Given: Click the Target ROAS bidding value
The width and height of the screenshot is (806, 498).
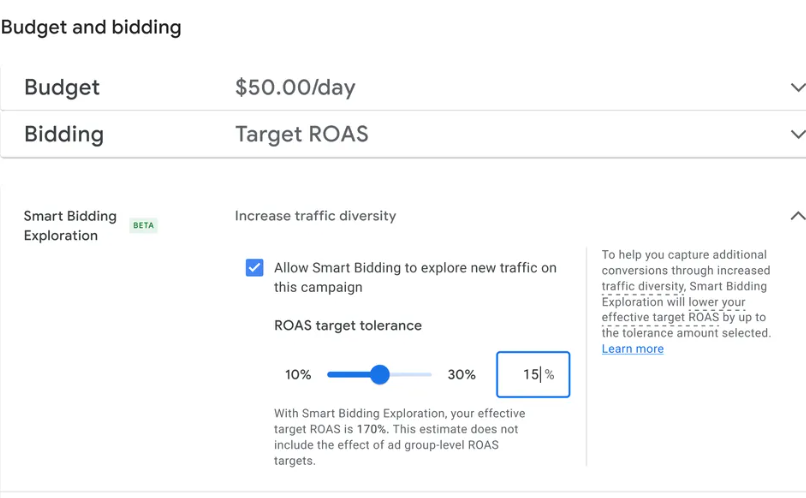Looking at the screenshot, I should click(x=302, y=134).
